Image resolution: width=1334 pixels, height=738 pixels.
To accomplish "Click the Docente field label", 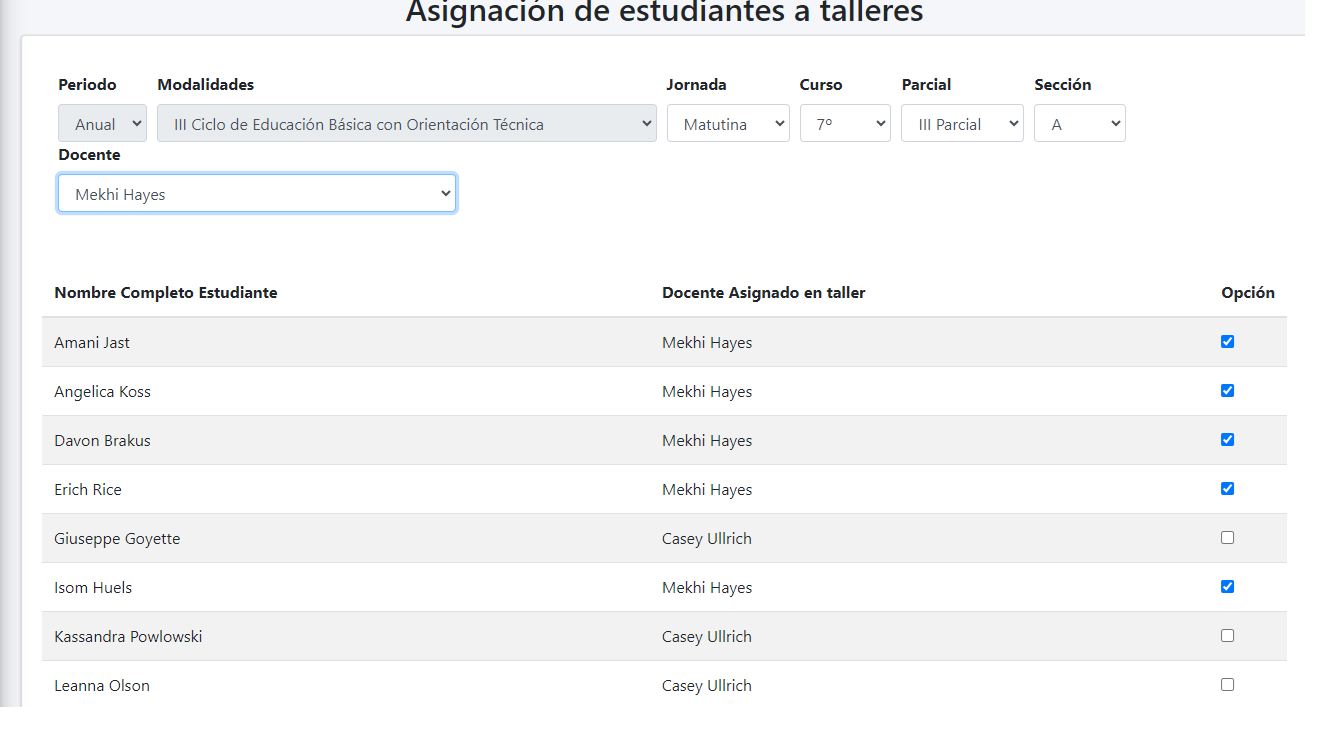I will pos(89,155).
